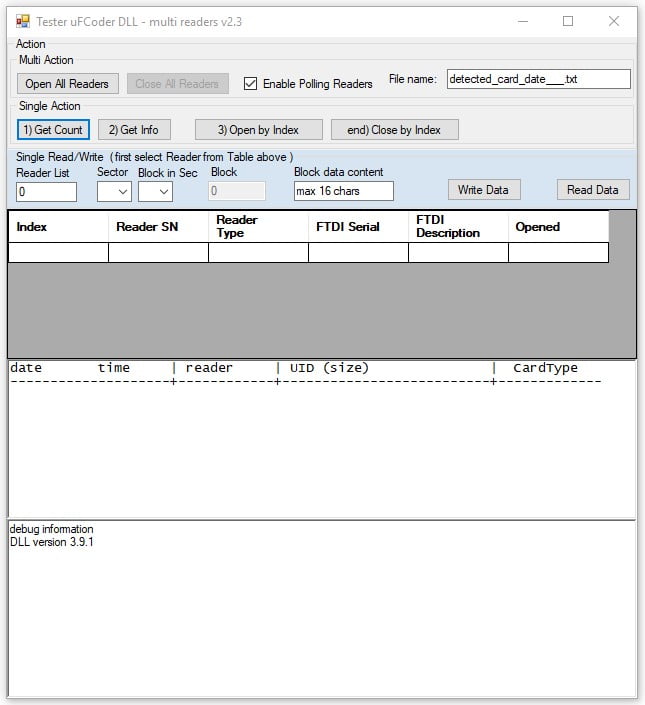
Task: Click the app icon in title bar
Action: [x=23, y=21]
